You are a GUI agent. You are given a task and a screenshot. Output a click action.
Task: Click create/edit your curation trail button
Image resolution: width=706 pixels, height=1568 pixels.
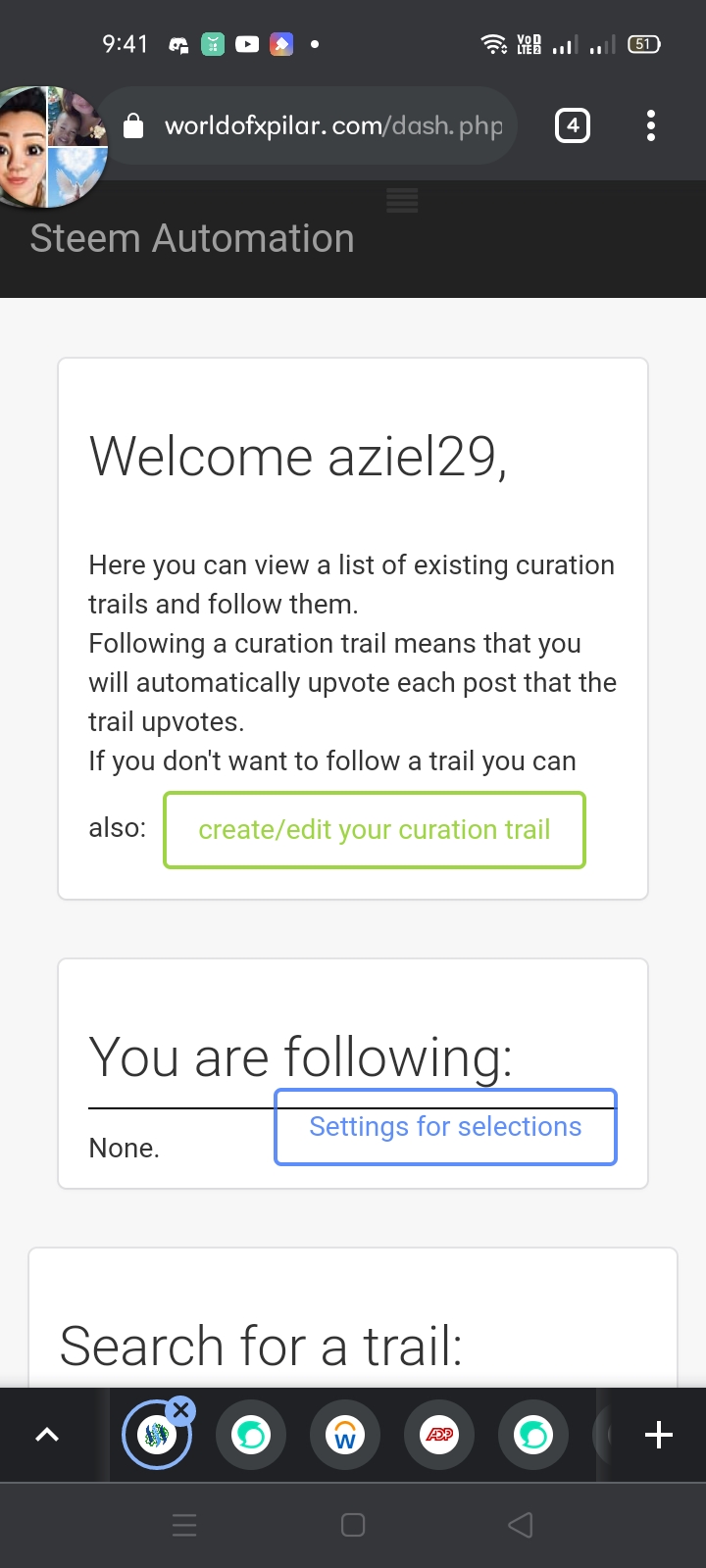pyautogui.click(x=375, y=830)
